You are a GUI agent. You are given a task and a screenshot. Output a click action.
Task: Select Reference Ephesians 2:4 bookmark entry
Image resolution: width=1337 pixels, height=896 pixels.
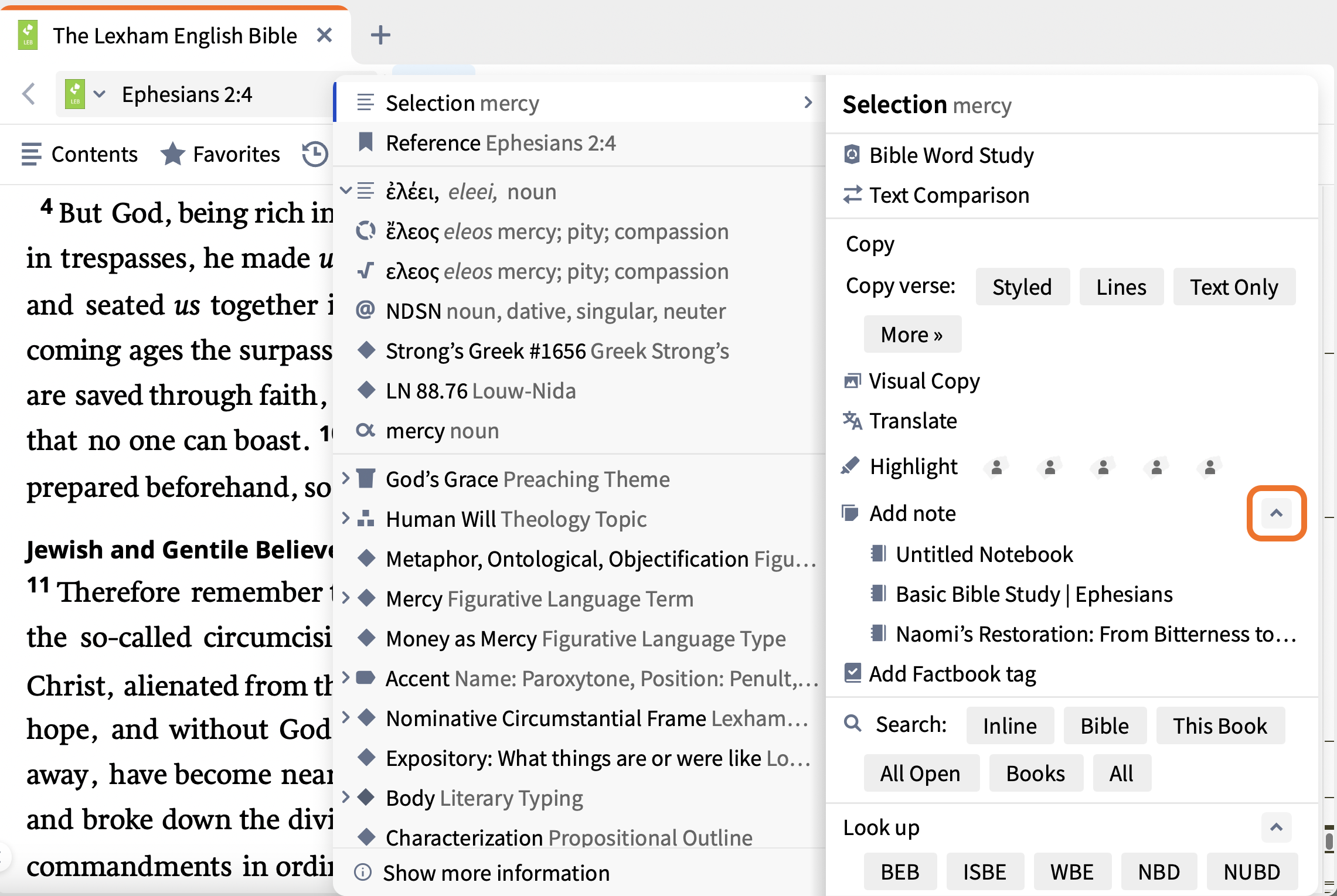tap(579, 143)
